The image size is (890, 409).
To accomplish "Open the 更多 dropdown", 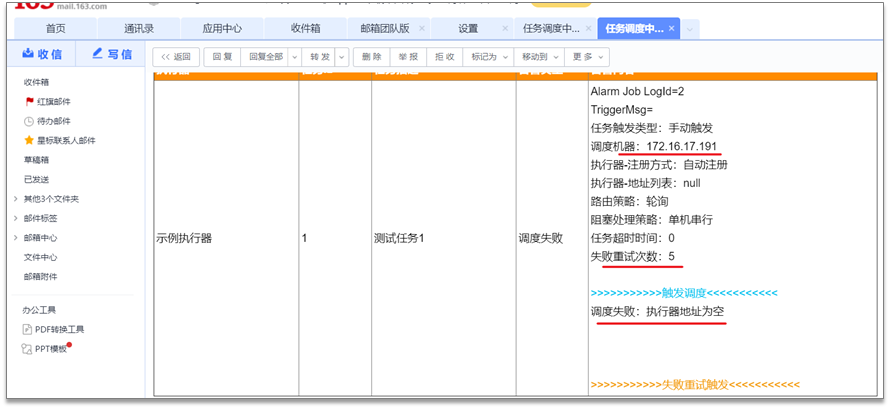I will pos(587,57).
